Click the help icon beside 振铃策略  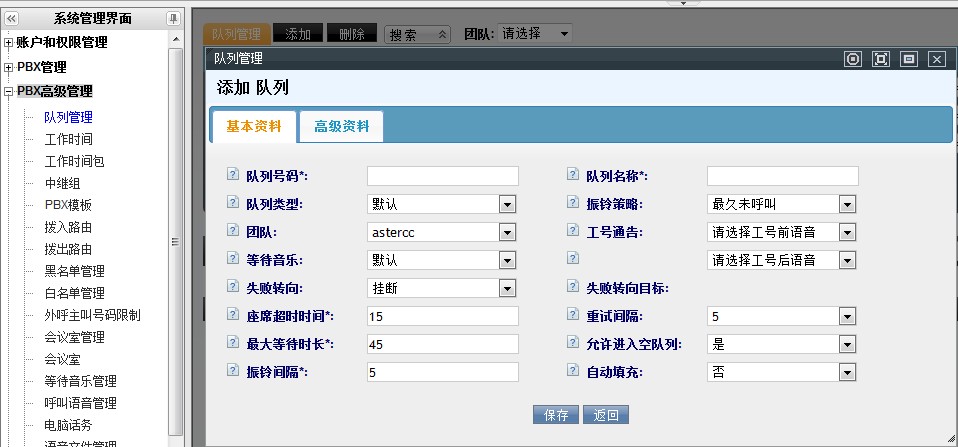pyautogui.click(x=573, y=203)
